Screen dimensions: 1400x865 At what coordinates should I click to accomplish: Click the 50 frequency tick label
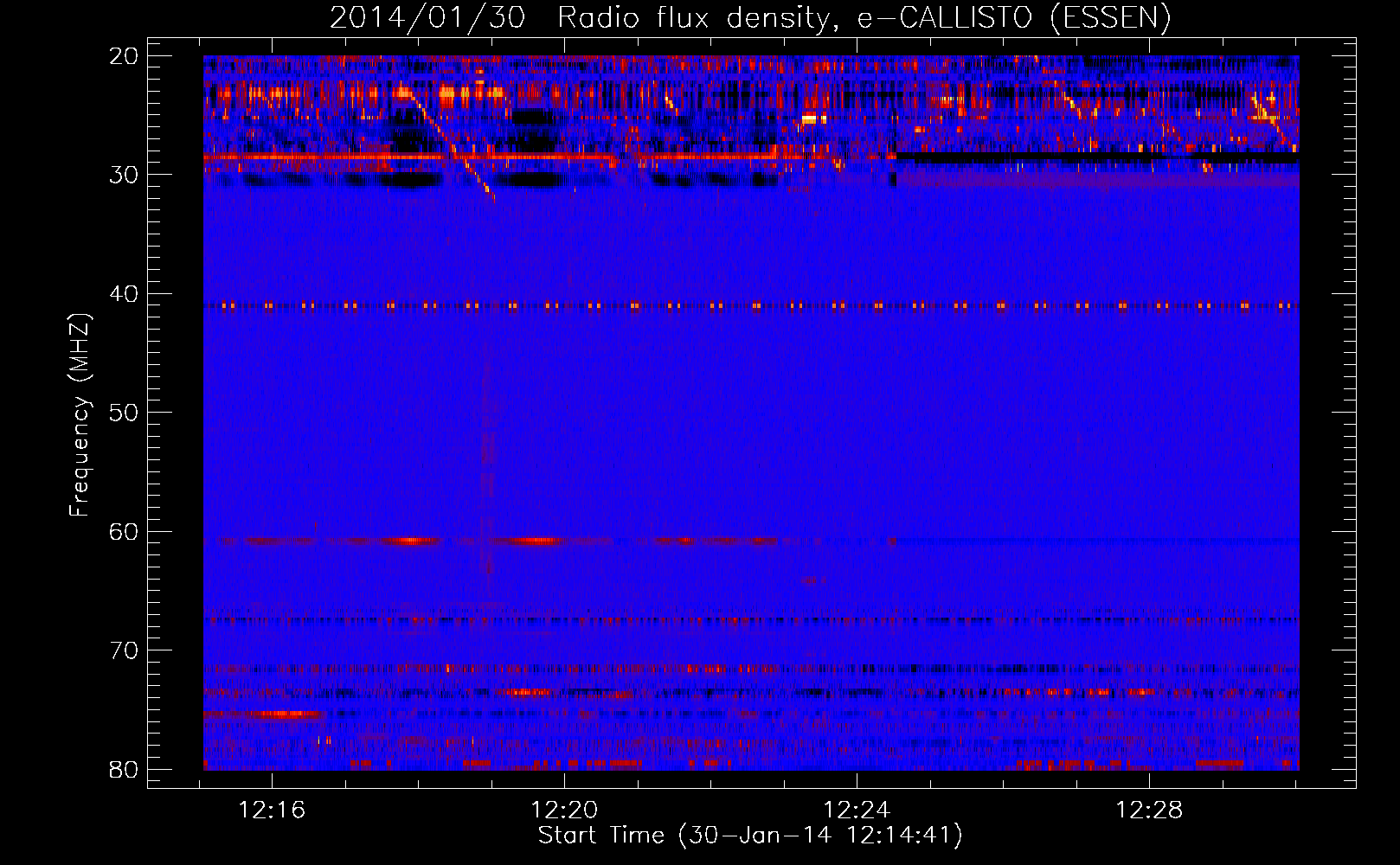pos(125,413)
